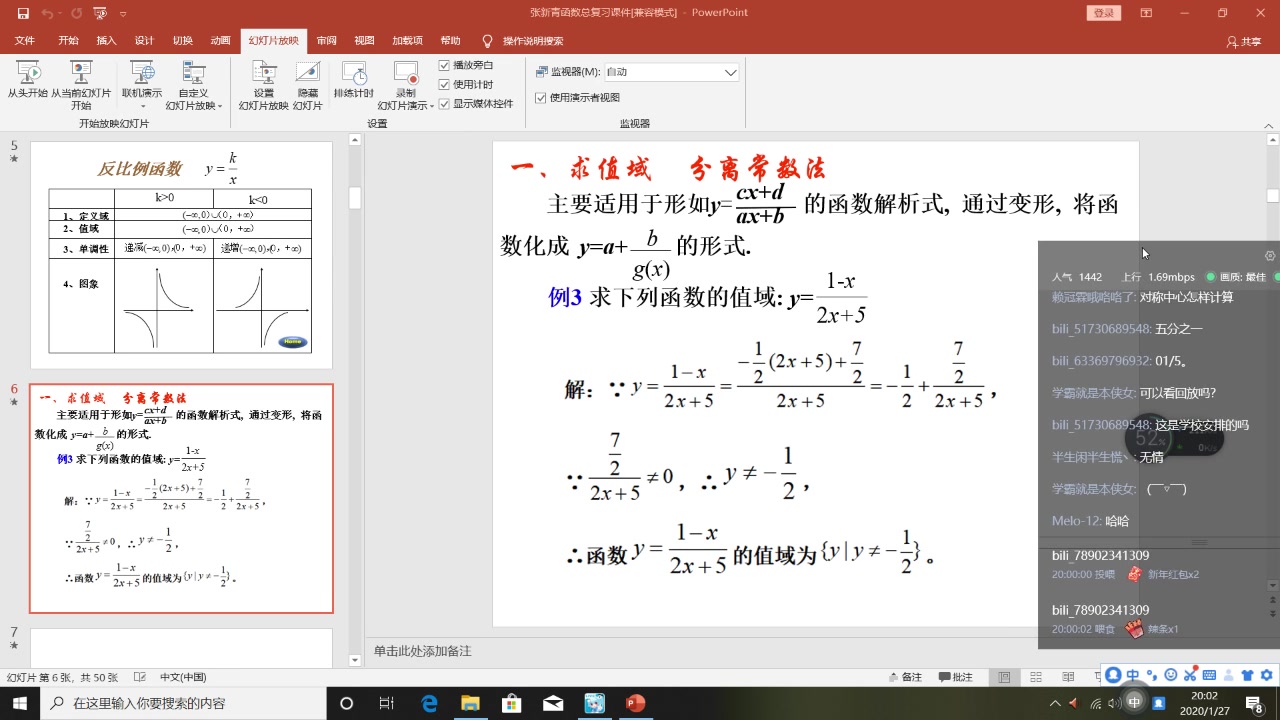Select slide 7 thumbnail in slide panel
1280x720 pixels.
click(181, 645)
